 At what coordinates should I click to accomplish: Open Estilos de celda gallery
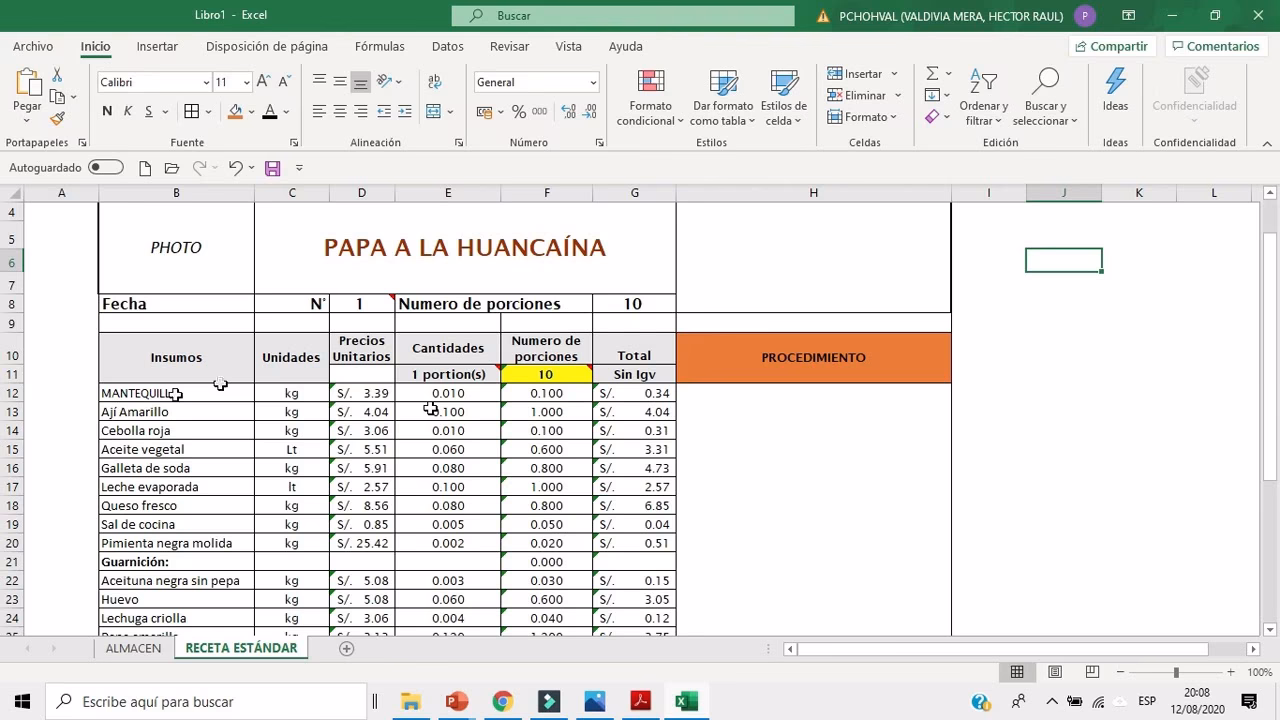[x=783, y=97]
